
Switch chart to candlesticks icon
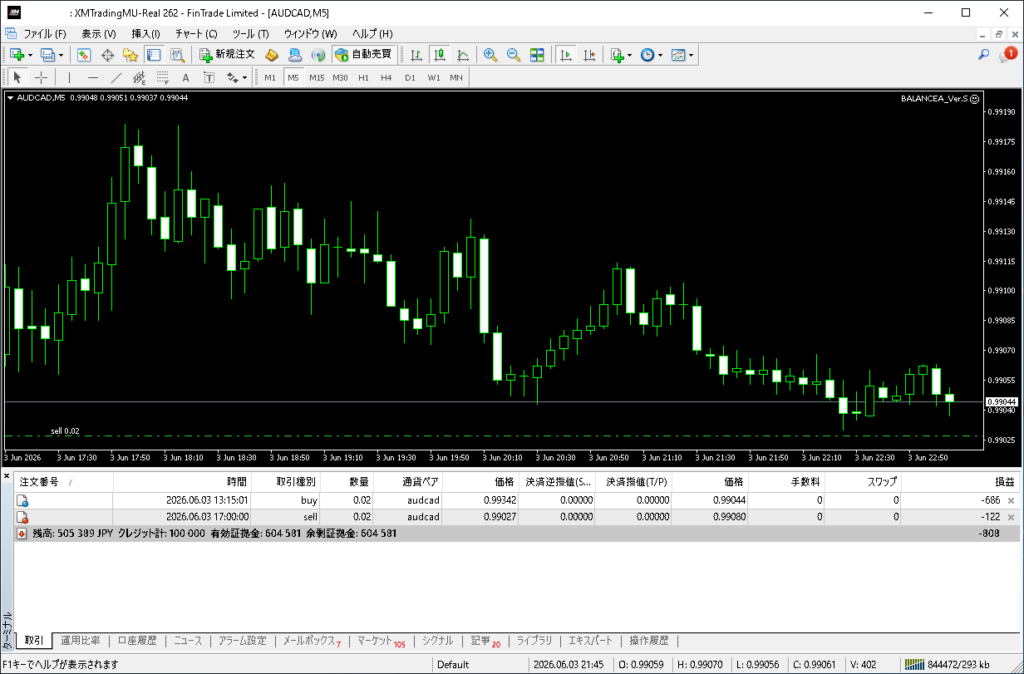[440, 56]
